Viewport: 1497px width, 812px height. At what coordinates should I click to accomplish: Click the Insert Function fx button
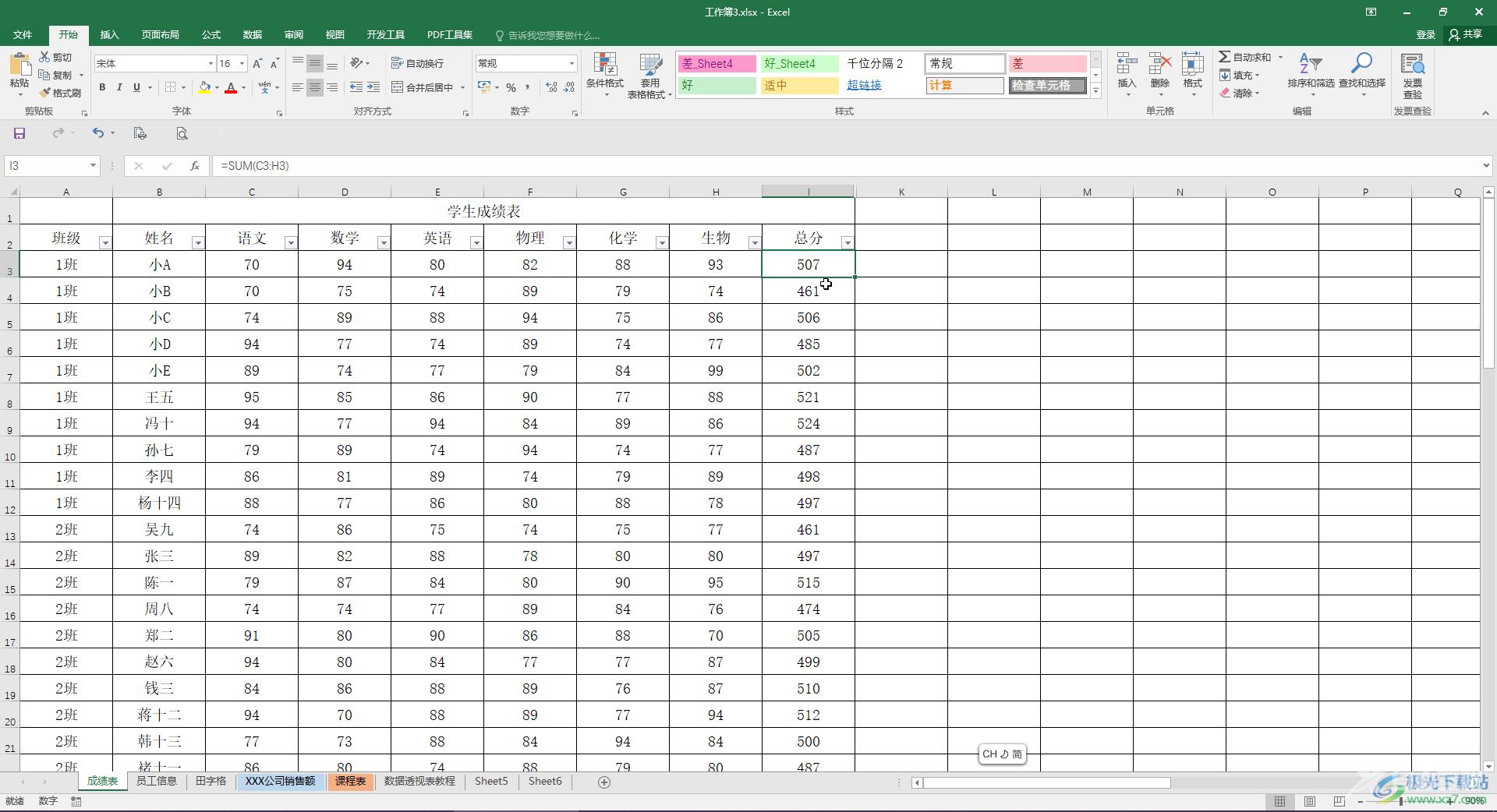pyautogui.click(x=195, y=166)
